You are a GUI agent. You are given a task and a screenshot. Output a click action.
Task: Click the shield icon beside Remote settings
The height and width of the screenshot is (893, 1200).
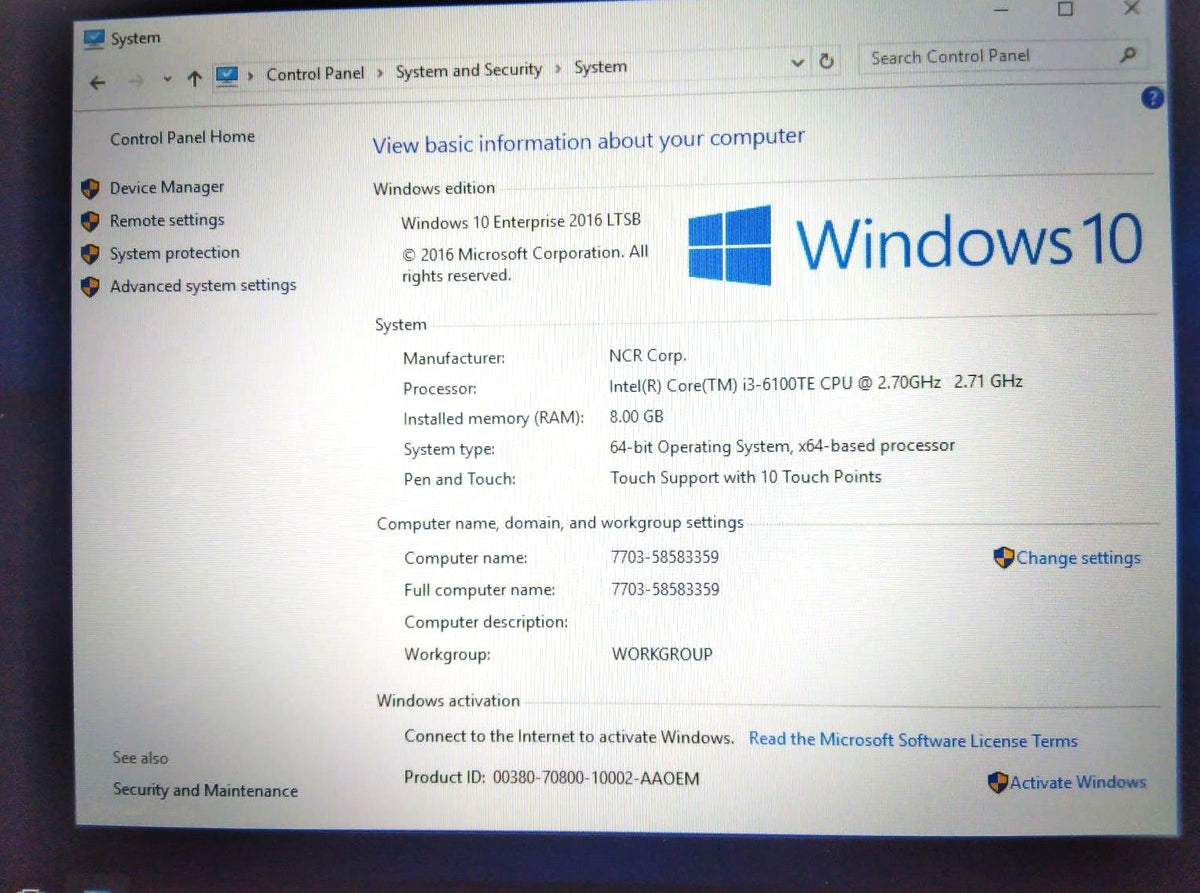click(91, 221)
